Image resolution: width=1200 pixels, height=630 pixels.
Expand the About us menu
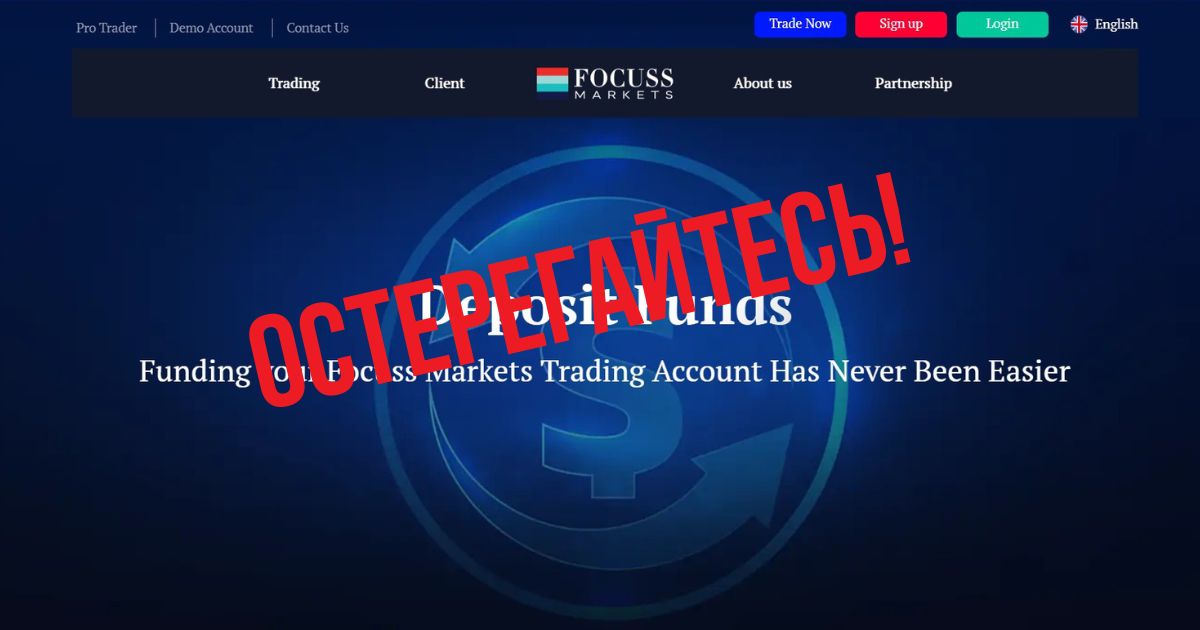click(x=762, y=83)
